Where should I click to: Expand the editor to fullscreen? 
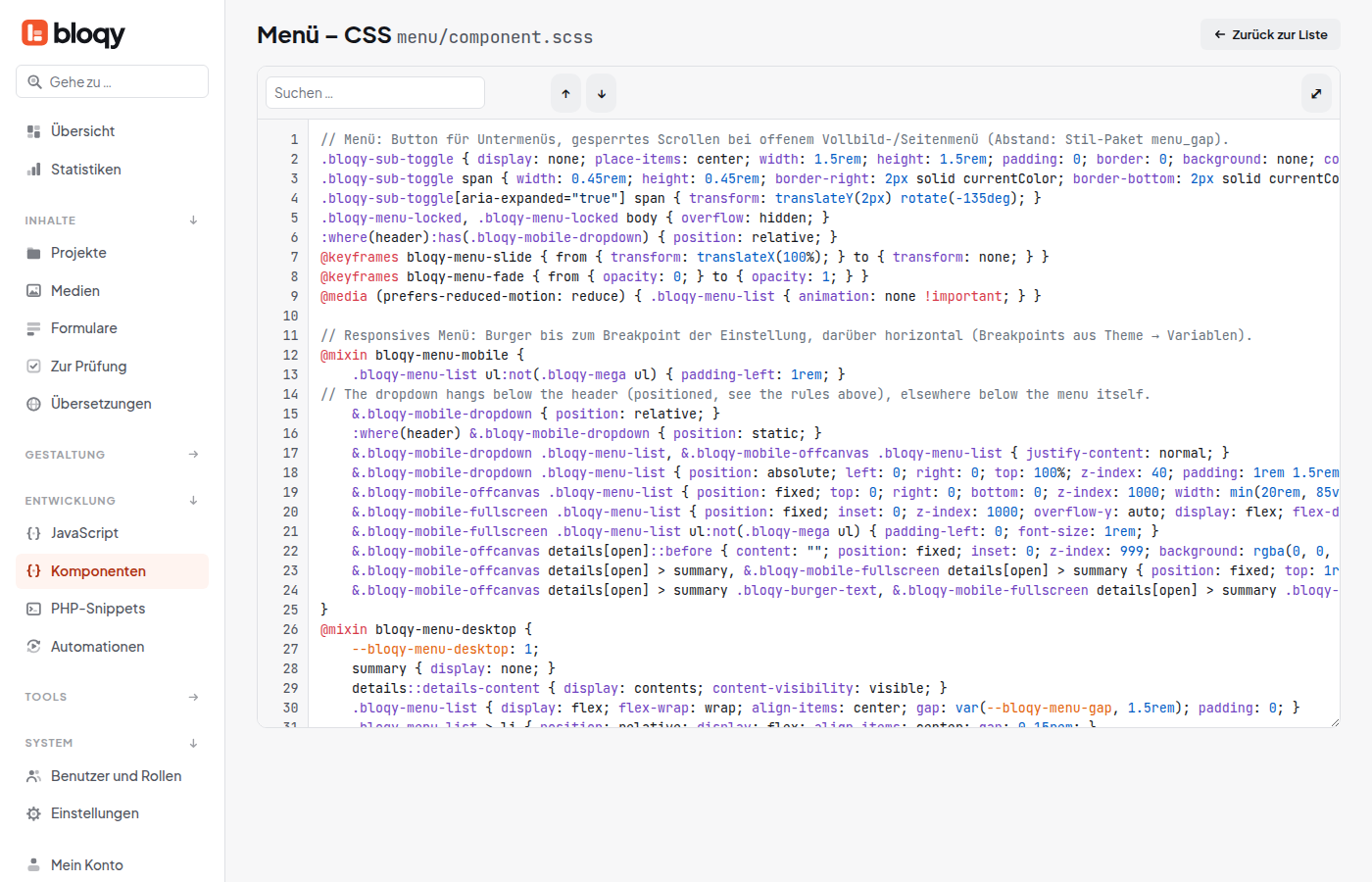[1316, 93]
